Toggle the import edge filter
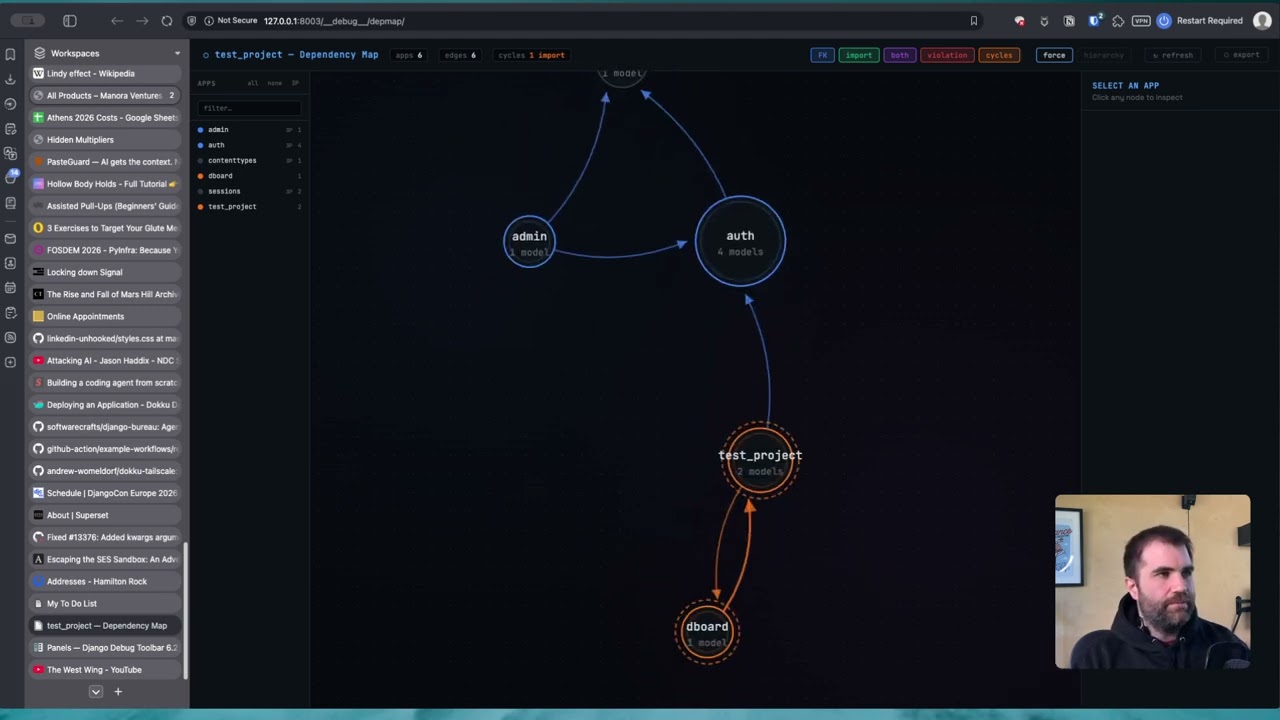1280x720 pixels. pyautogui.click(x=858, y=55)
